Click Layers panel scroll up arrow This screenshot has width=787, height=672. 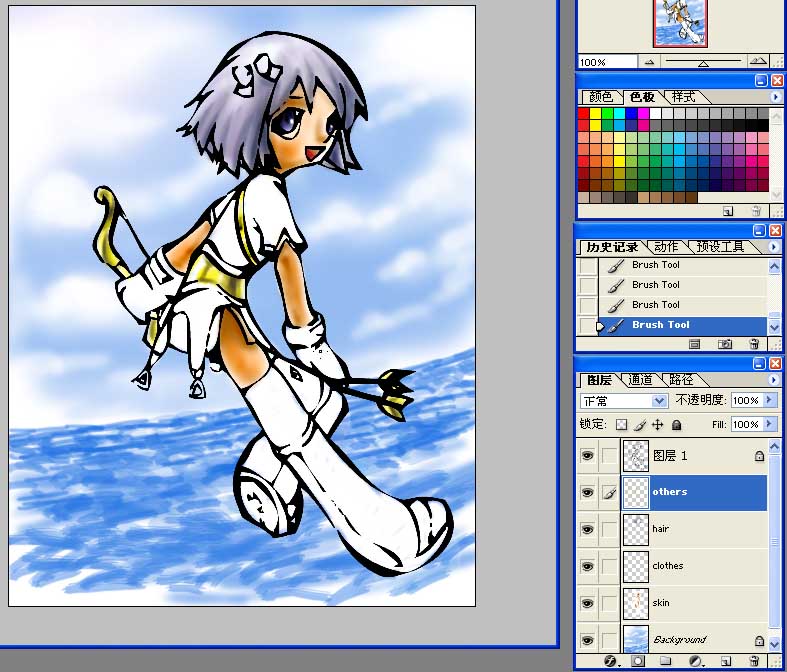774,446
